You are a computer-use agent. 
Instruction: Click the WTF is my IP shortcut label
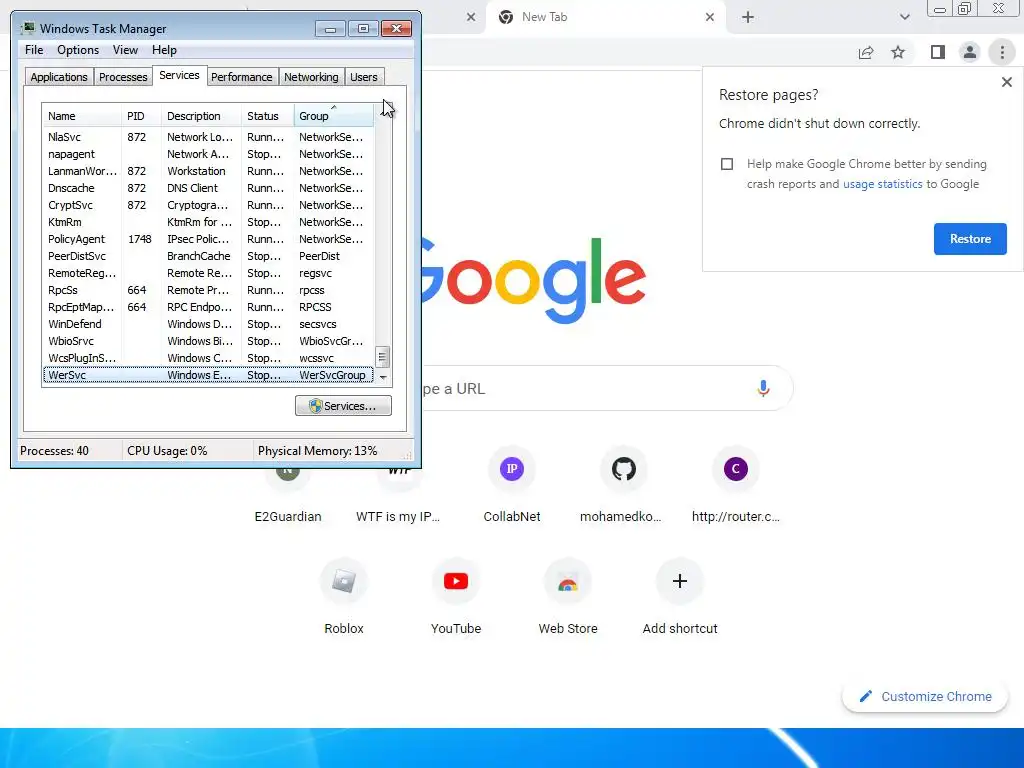click(398, 517)
